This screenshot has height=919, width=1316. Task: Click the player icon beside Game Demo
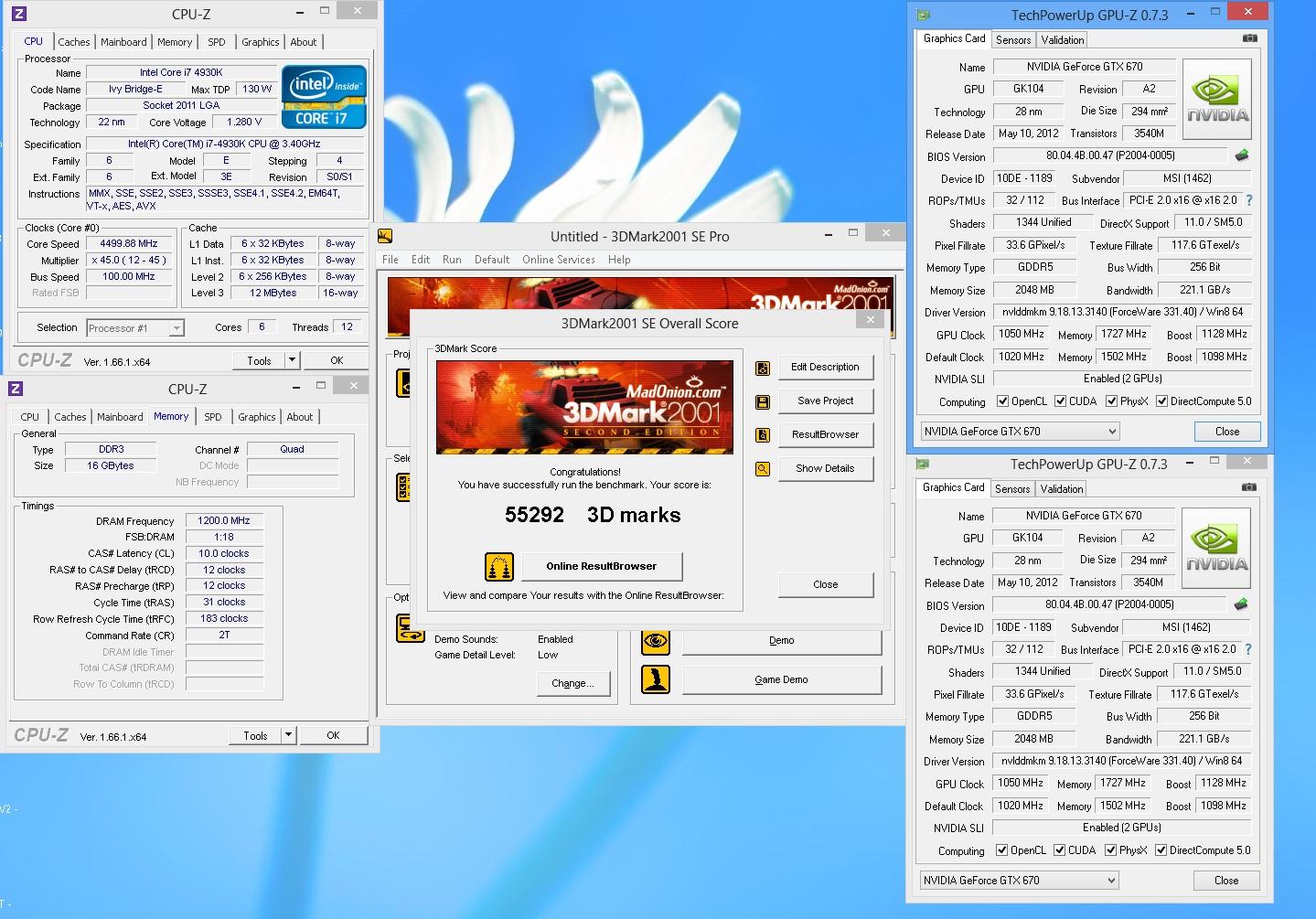pos(656,679)
